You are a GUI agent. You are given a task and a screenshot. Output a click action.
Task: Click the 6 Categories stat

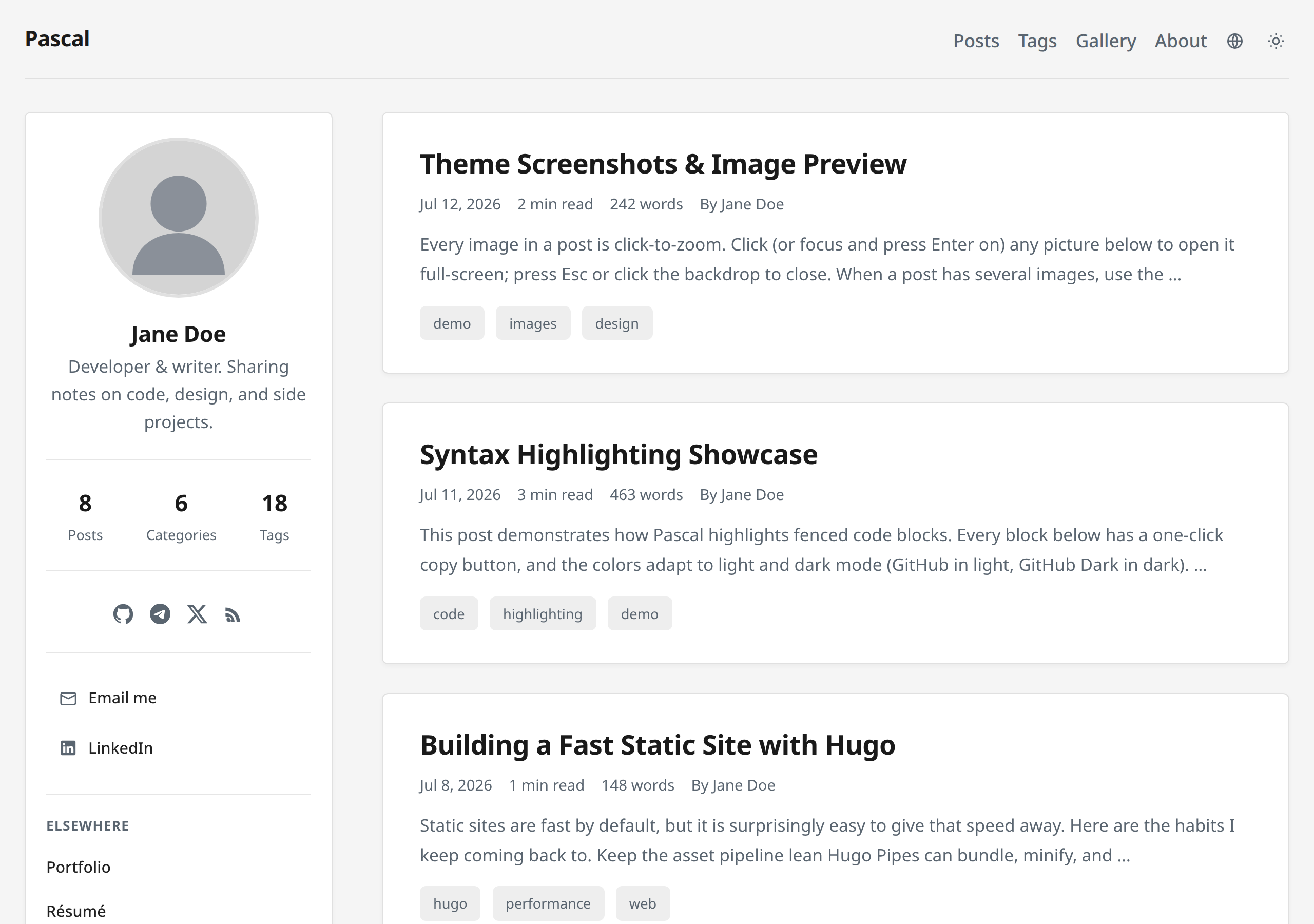[x=181, y=517]
